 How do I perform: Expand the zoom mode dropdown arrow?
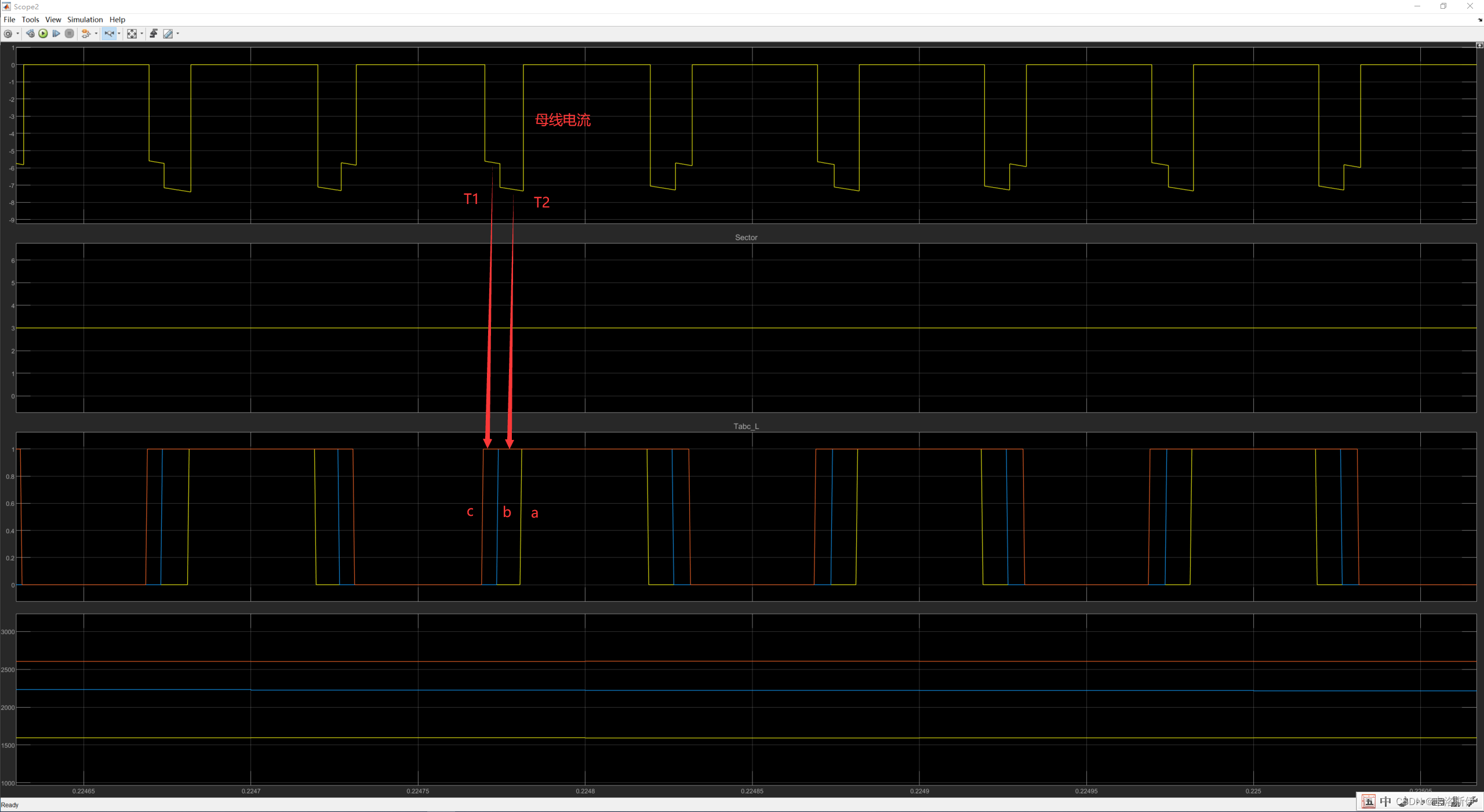[x=119, y=34]
